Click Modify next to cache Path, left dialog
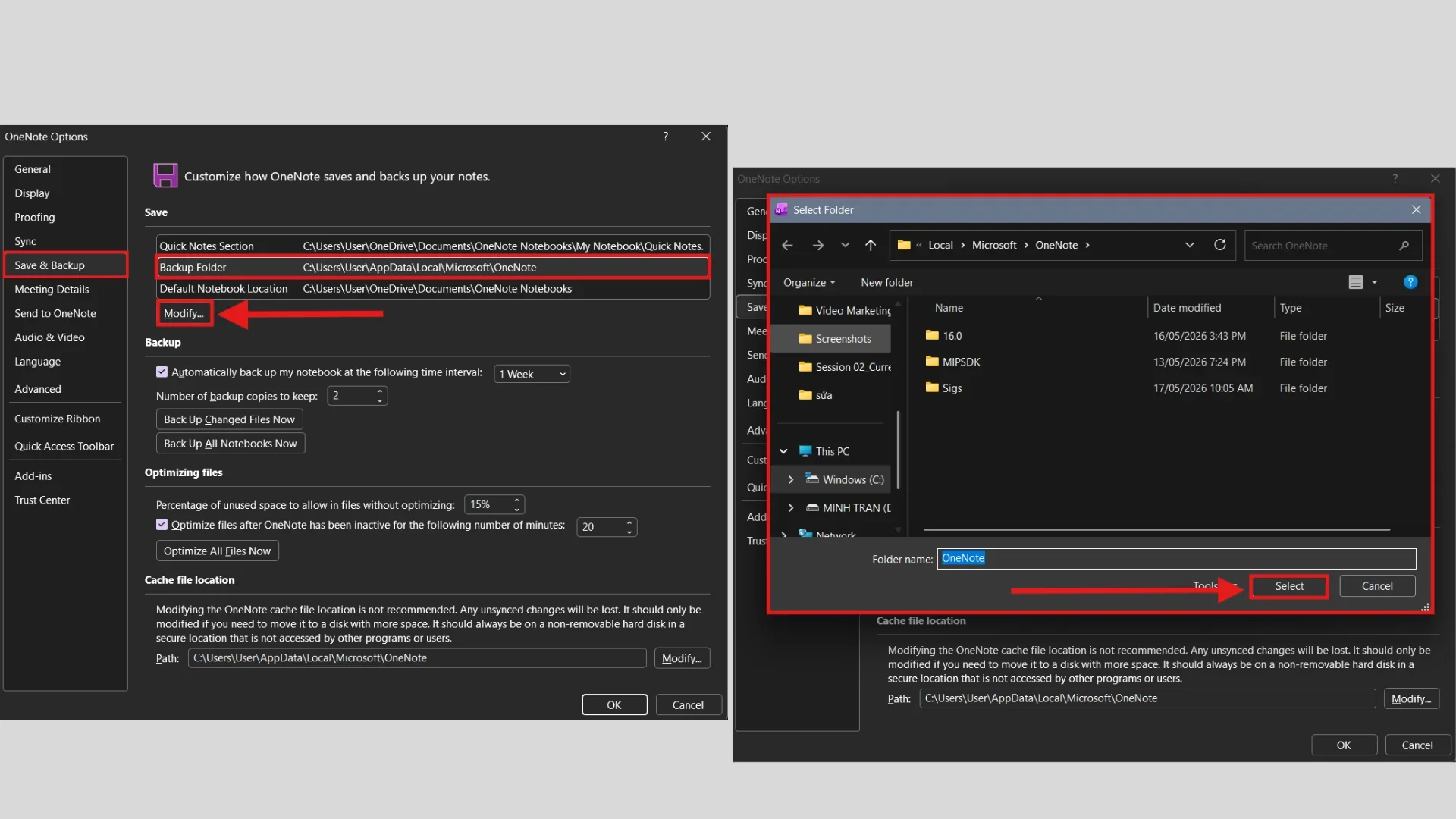This screenshot has width=1456, height=819. coord(682,658)
